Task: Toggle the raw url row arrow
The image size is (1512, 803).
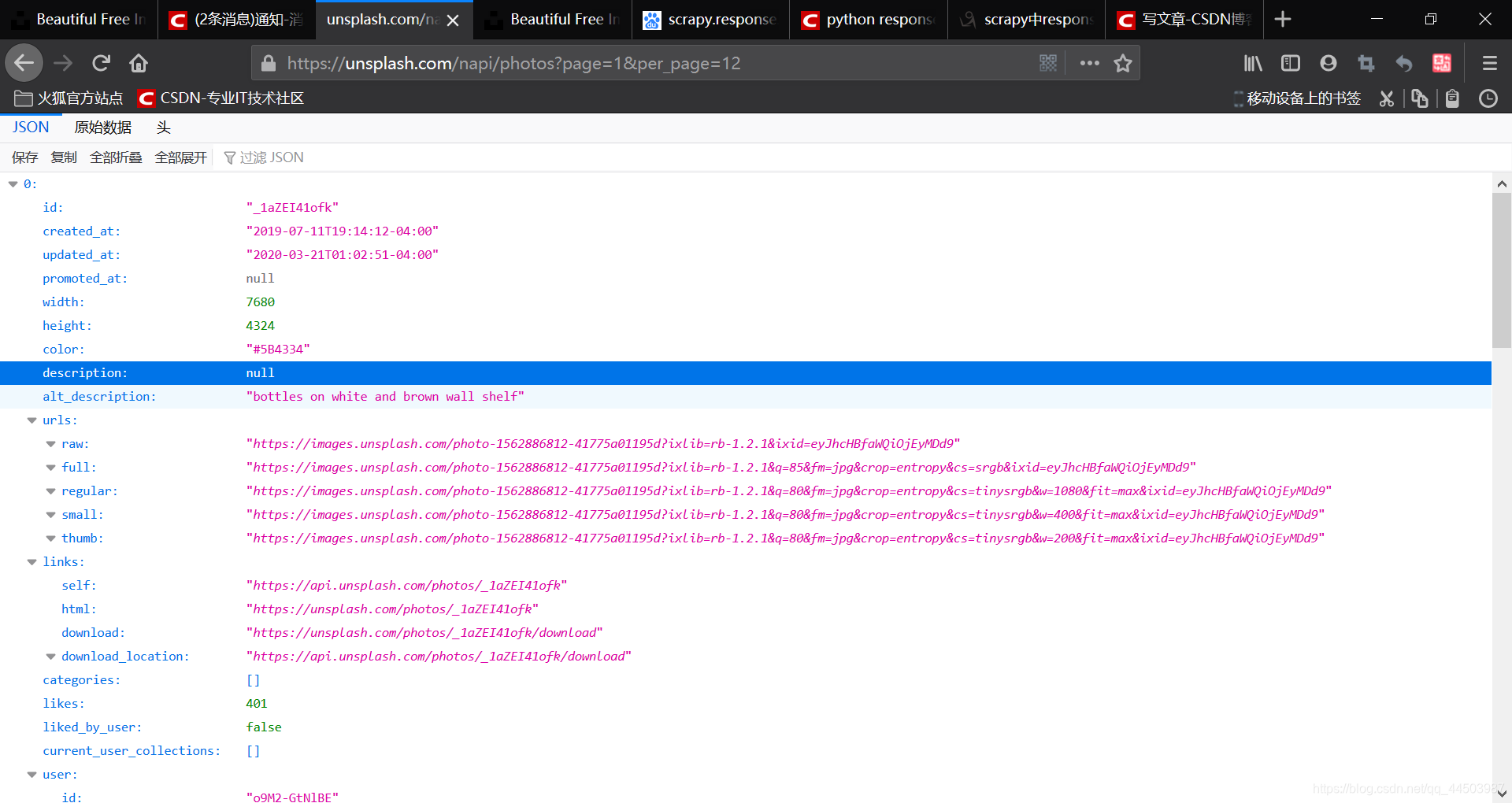Action: (51, 444)
